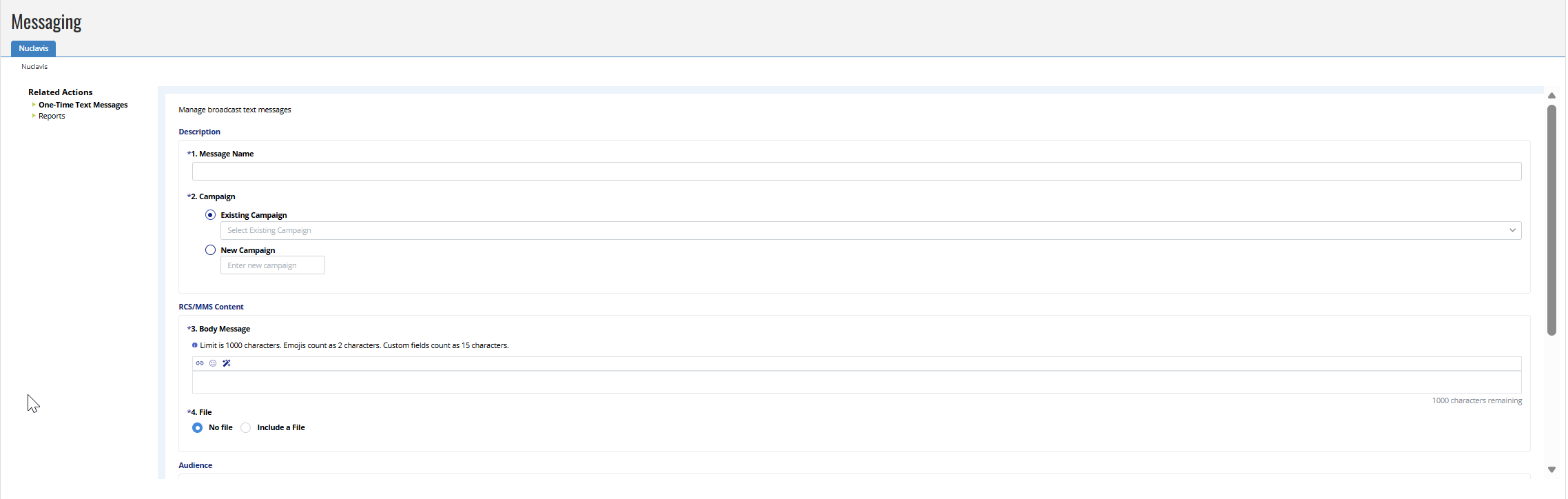
Task: Expand One-Time Text Messages arrow
Action: (34, 105)
